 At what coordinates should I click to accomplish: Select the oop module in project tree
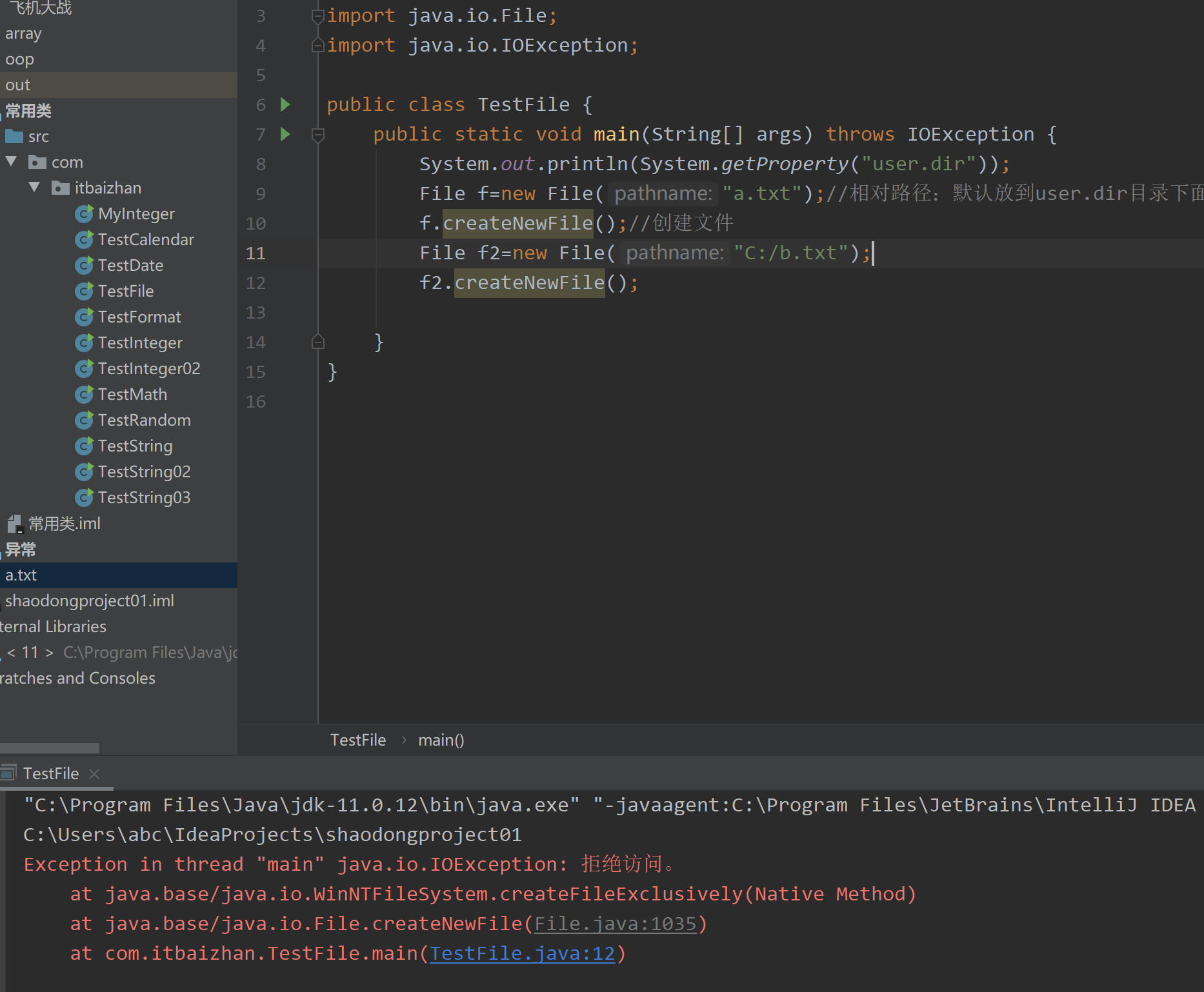pos(119,59)
